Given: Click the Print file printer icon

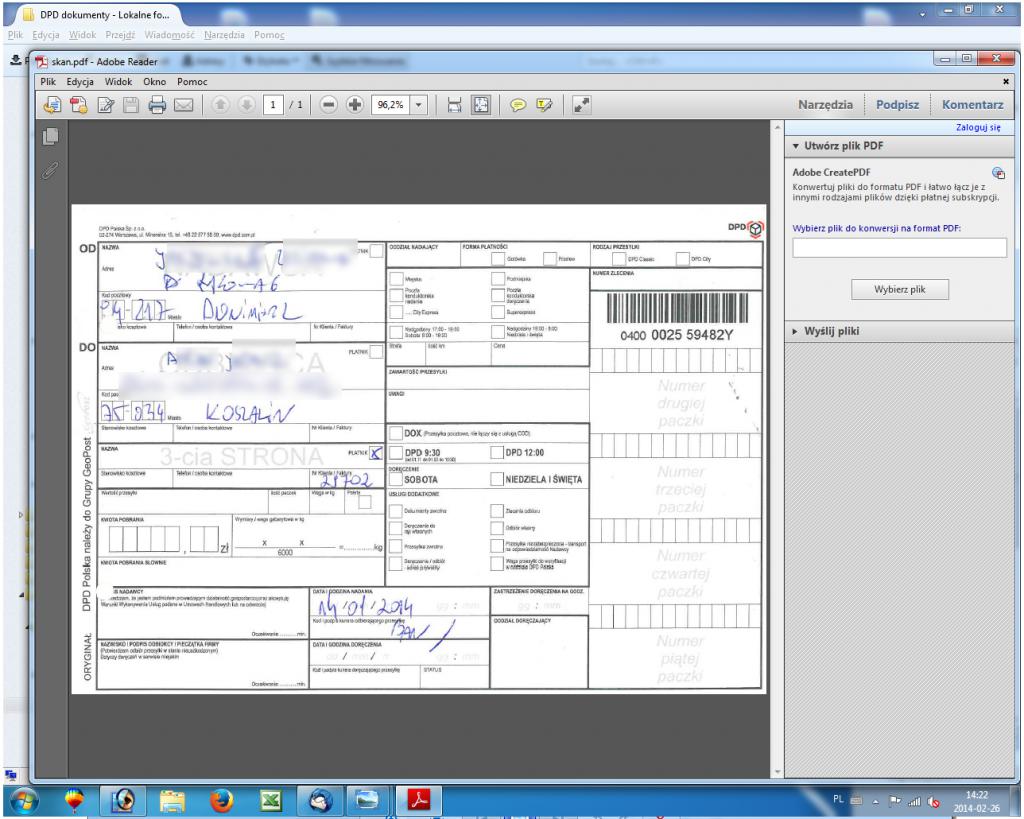Looking at the screenshot, I should click(156, 103).
